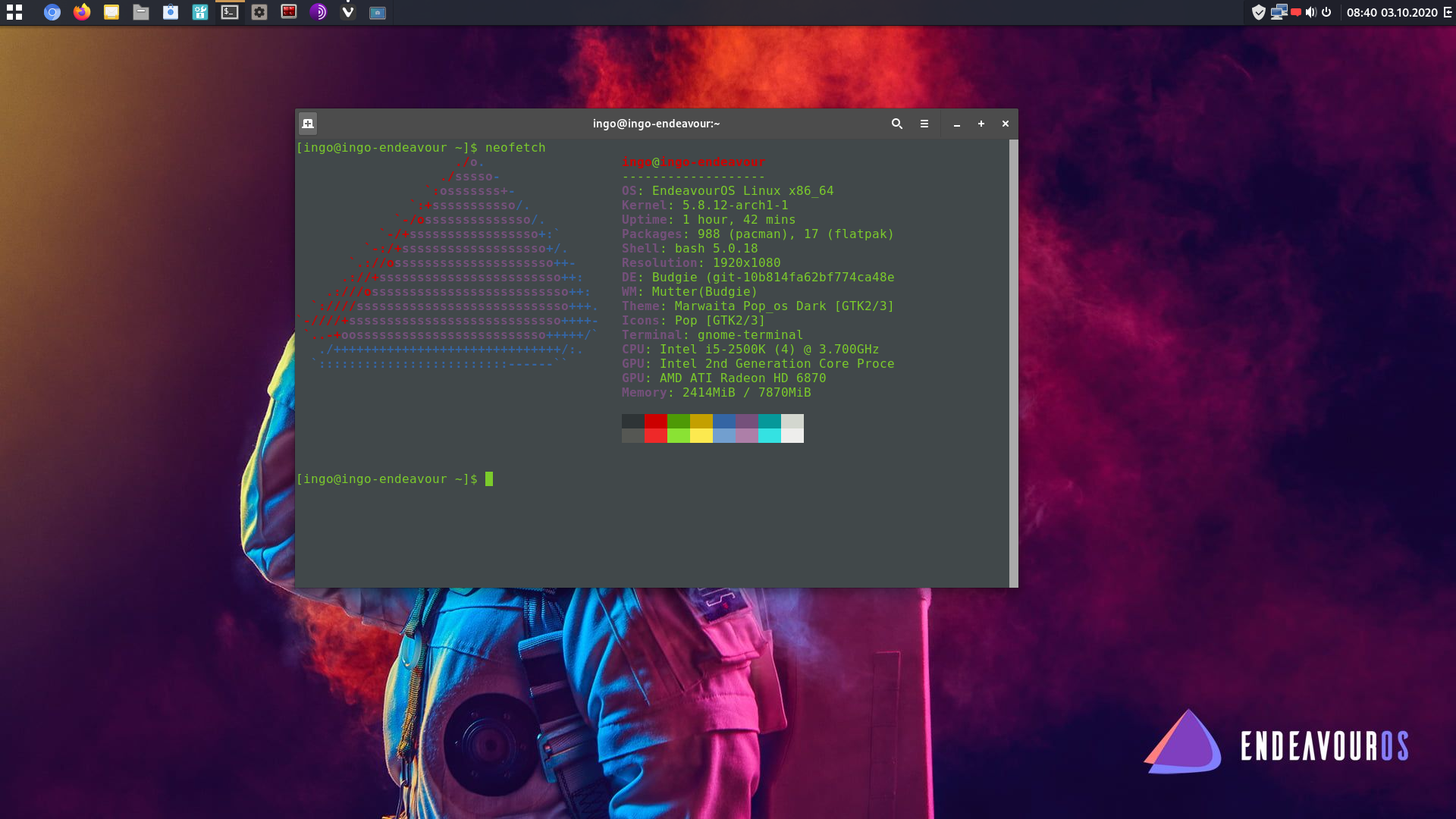
Task: Open the file manager folder icon
Action: [141, 12]
